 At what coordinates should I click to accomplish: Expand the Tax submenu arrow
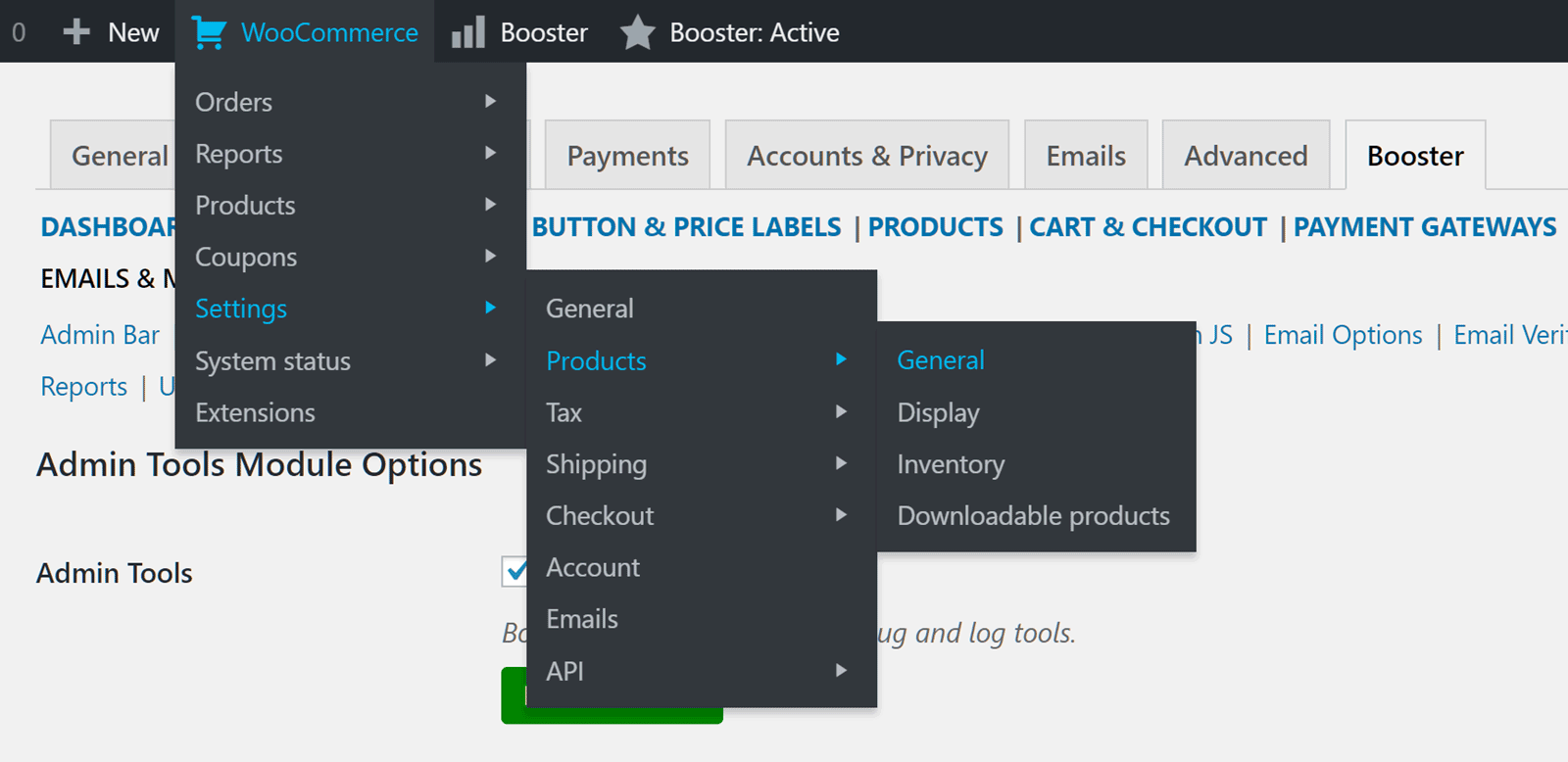[841, 411]
